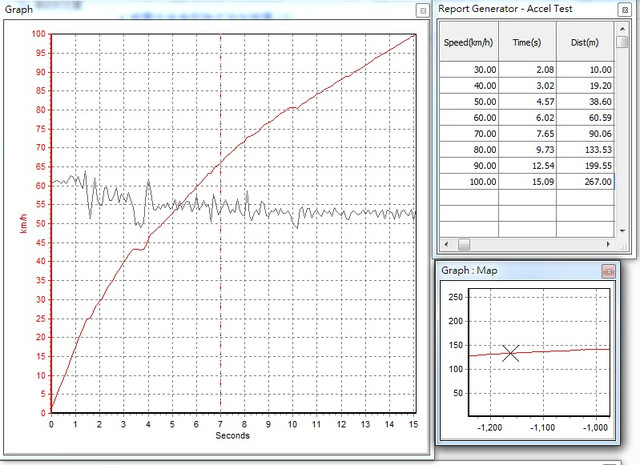This screenshot has width=640, height=465.
Task: Select time cell 15.09
Action: [x=527, y=181]
